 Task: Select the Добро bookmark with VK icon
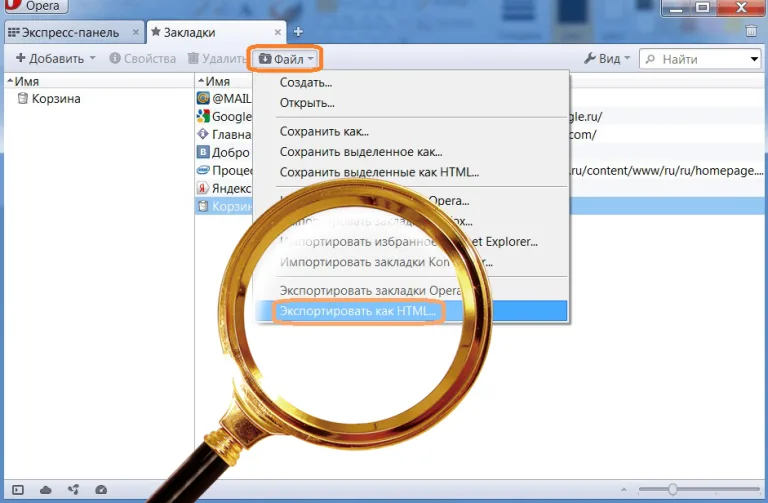203,152
